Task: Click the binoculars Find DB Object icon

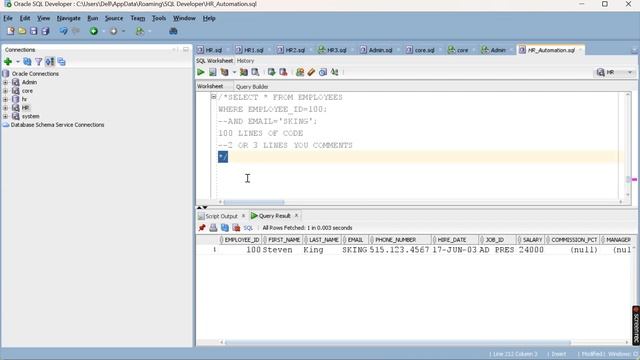Action: pyautogui.click(x=173, y=31)
